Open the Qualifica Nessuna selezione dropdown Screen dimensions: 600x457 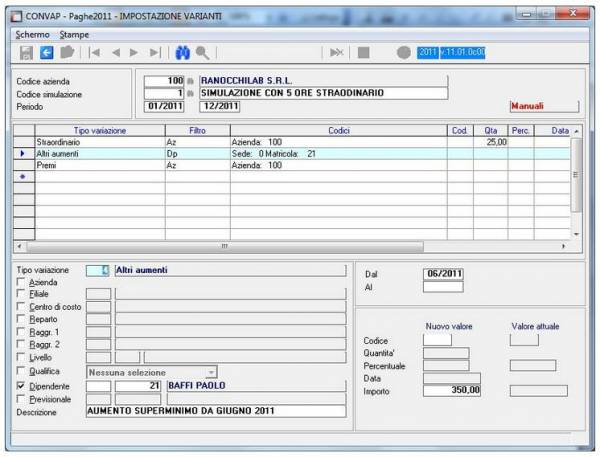[211, 372]
